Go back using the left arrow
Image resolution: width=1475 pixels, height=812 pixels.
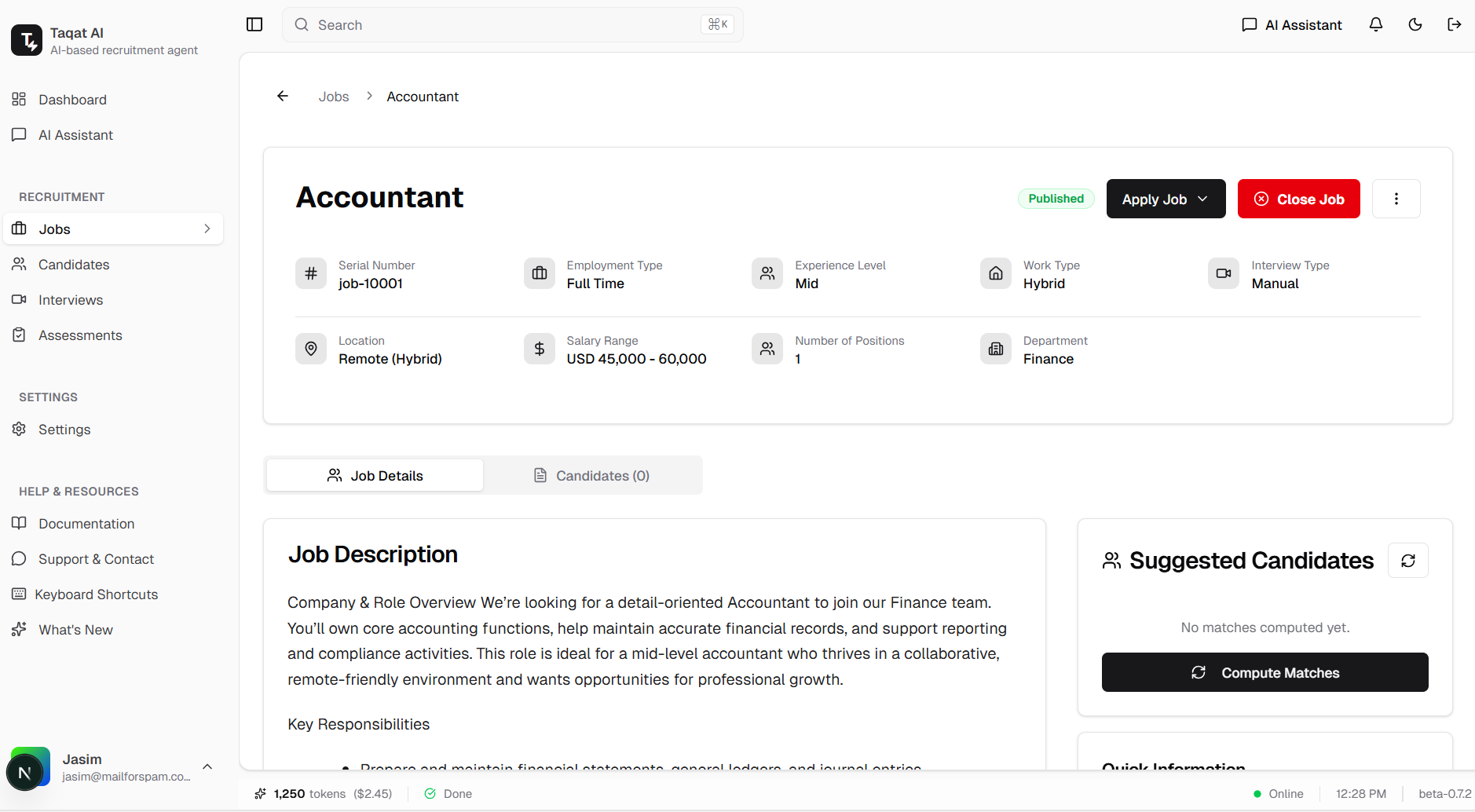283,96
